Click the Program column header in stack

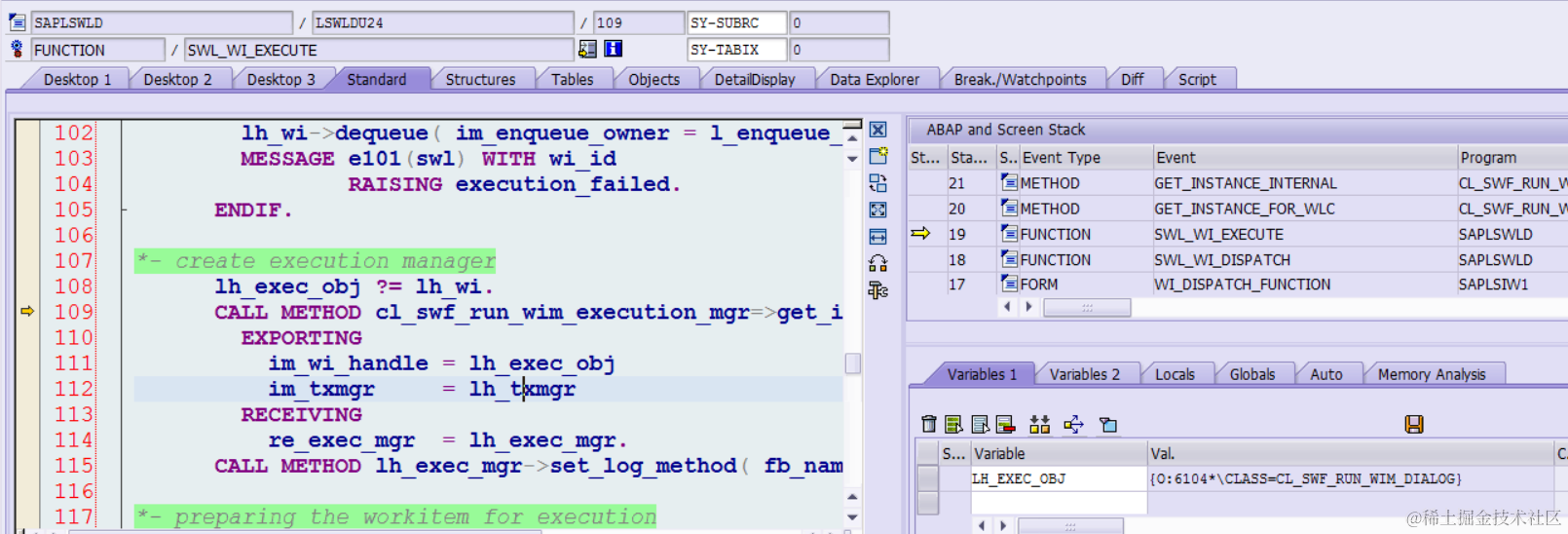pos(1512,158)
